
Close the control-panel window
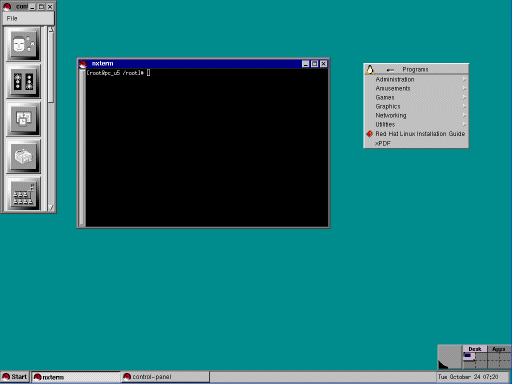click(x=50, y=7)
